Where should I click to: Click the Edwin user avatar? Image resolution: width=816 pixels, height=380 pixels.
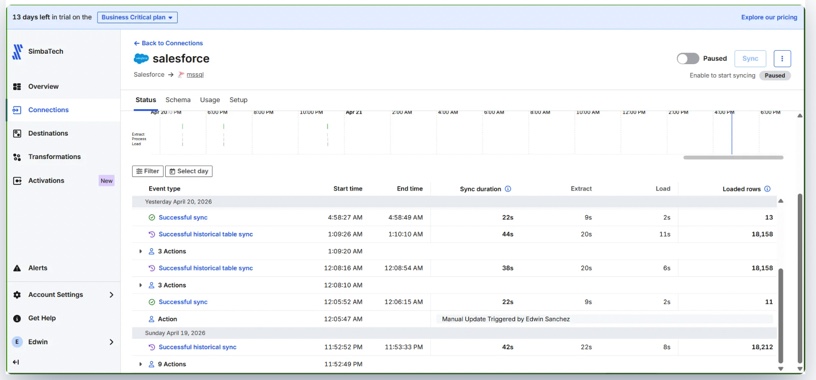[x=17, y=342]
